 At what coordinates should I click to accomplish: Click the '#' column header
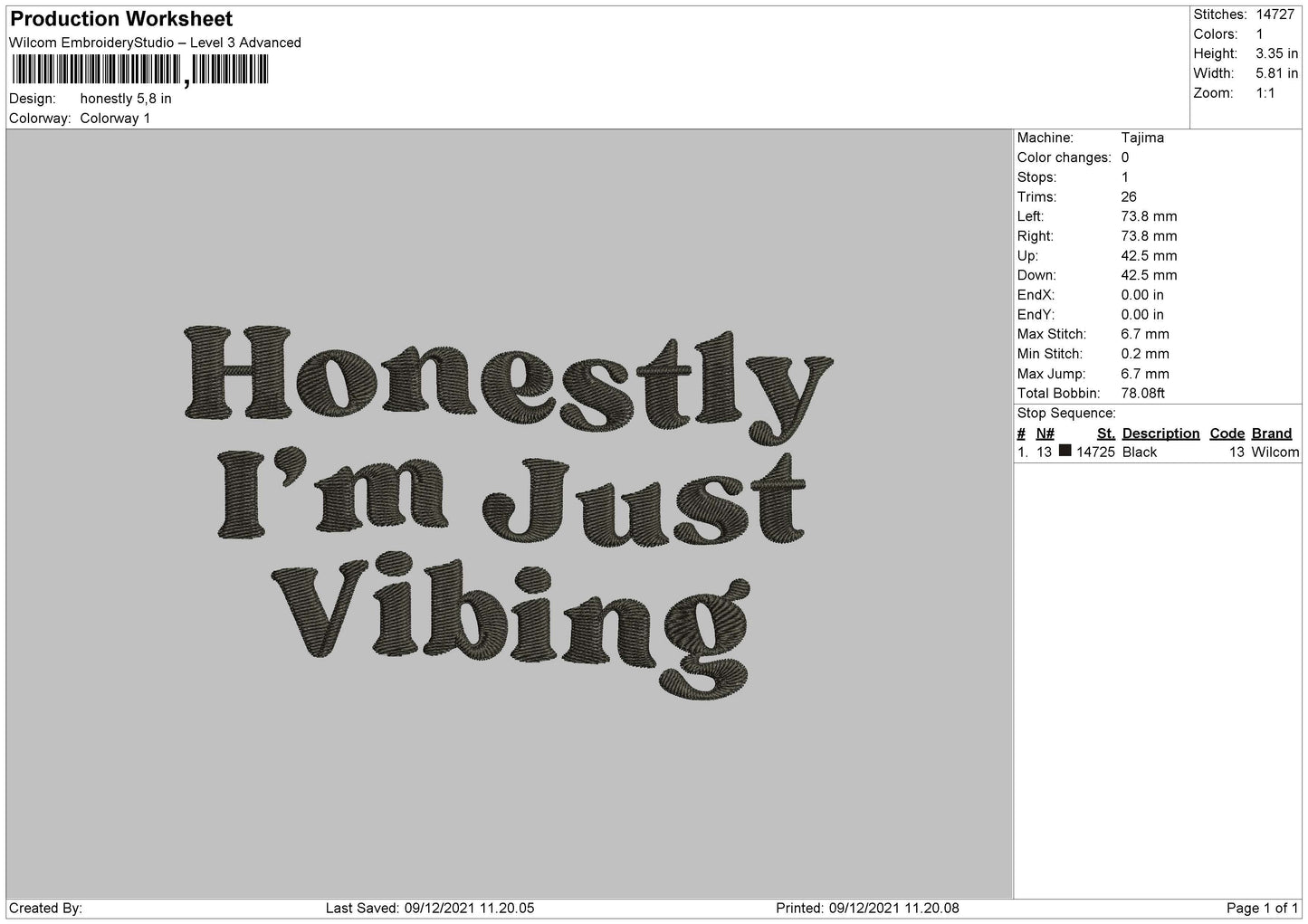coord(1021,433)
